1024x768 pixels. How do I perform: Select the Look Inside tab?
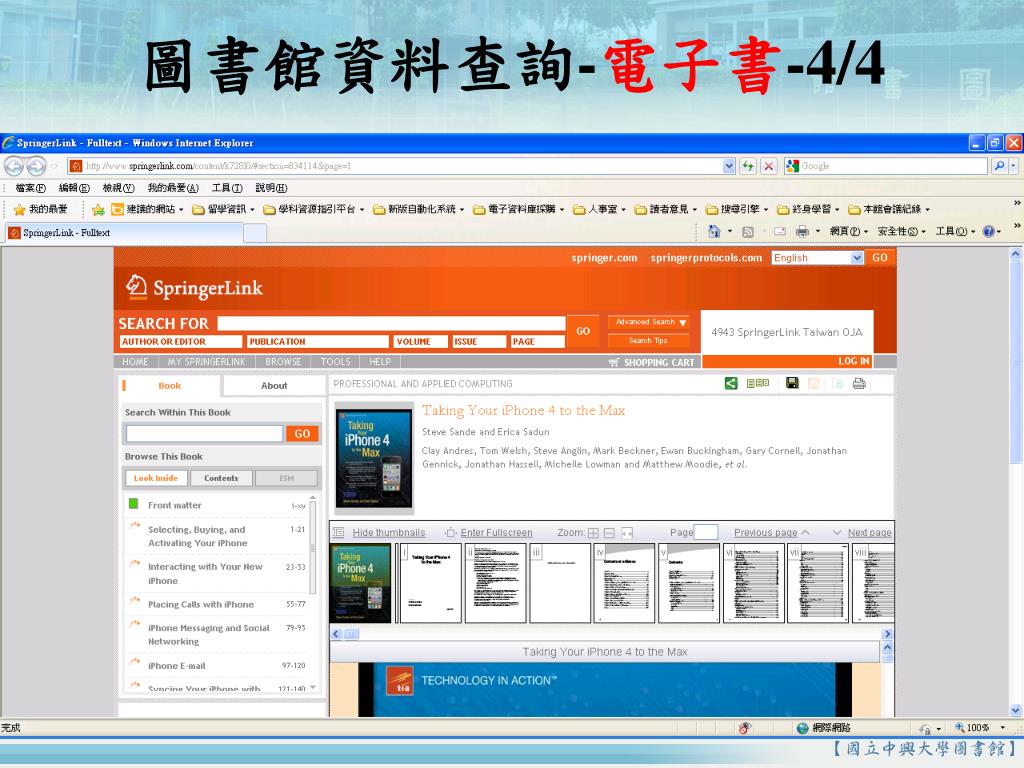155,478
